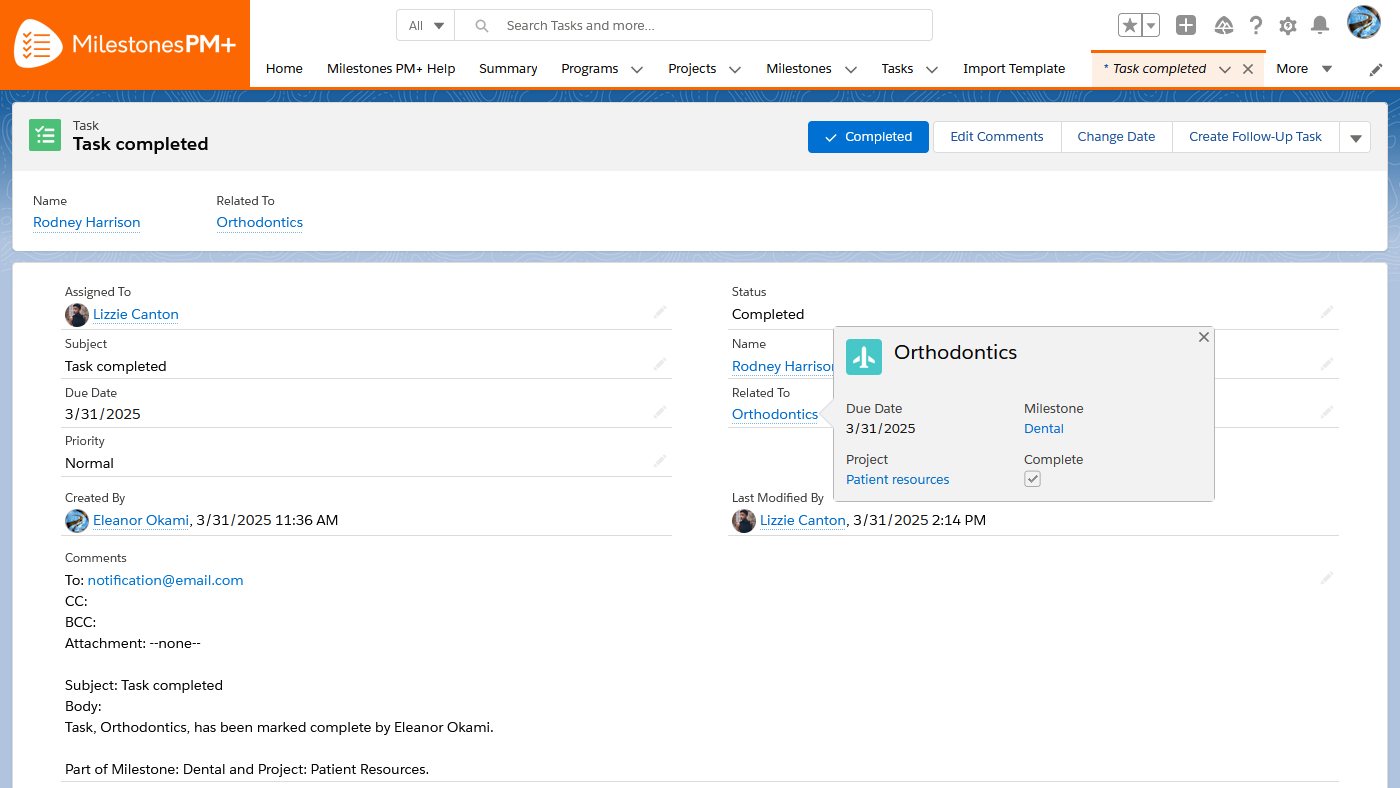Open Milestones PM+ Help tab

pyautogui.click(x=391, y=69)
